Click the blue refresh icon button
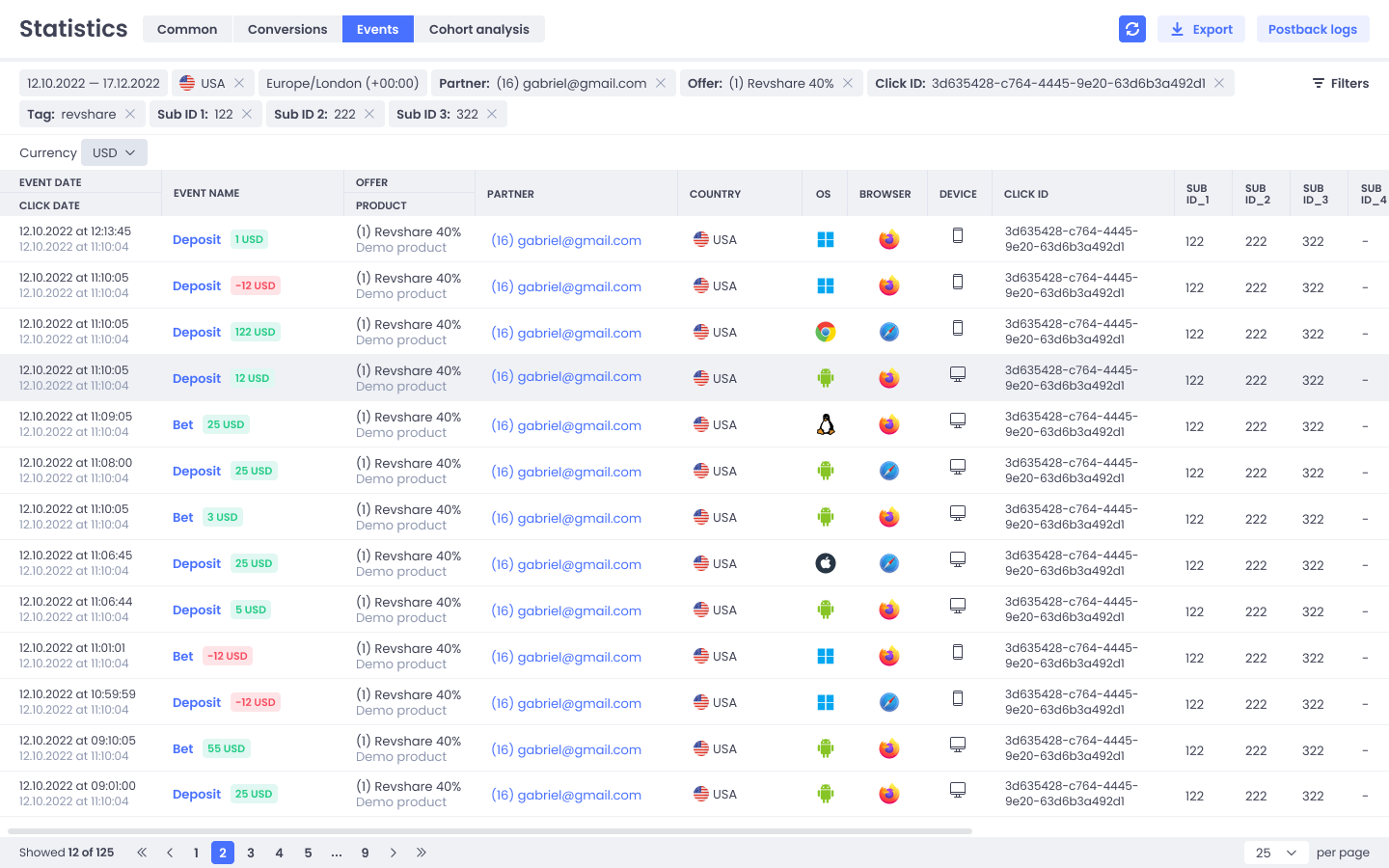 coord(1132,29)
